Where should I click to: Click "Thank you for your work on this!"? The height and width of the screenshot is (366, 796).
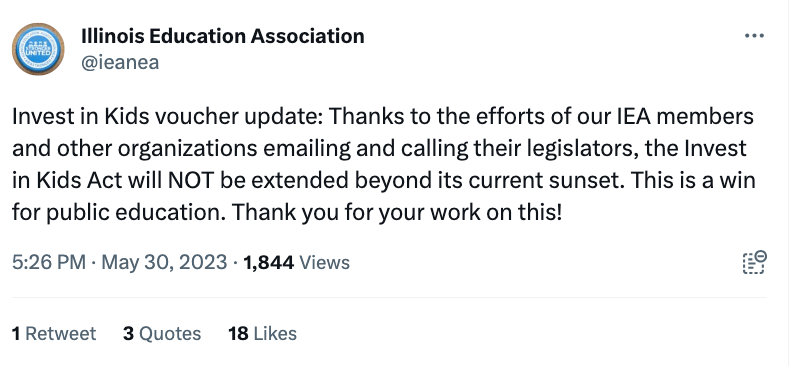pyautogui.click(x=397, y=213)
